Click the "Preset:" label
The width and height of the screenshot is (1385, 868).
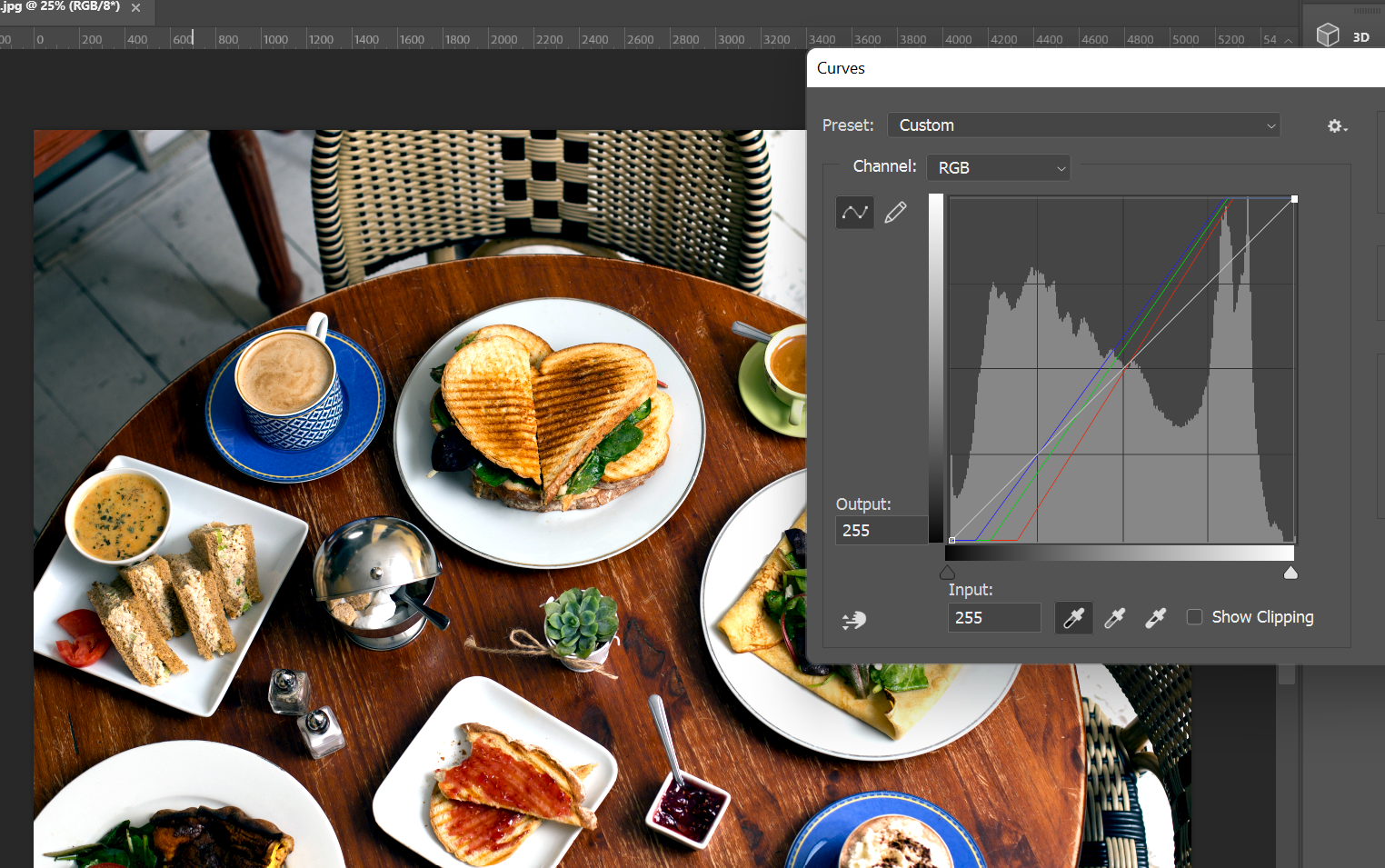848,125
